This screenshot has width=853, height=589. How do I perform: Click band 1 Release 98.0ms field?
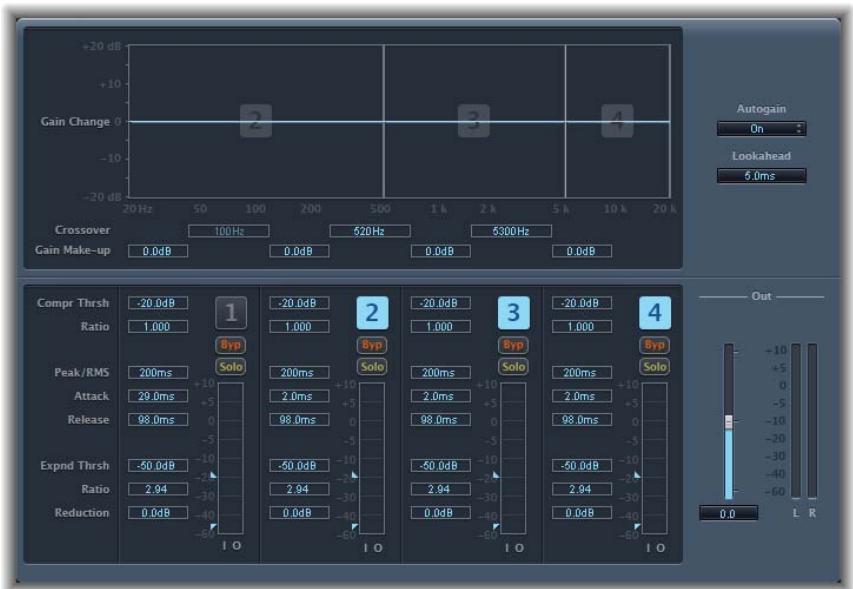point(158,420)
